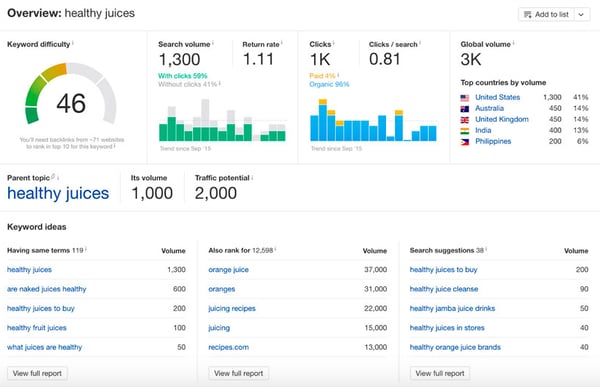This screenshot has height=387, width=600.
Task: Click the Traffic potential value 2,000
Action: coord(215,193)
